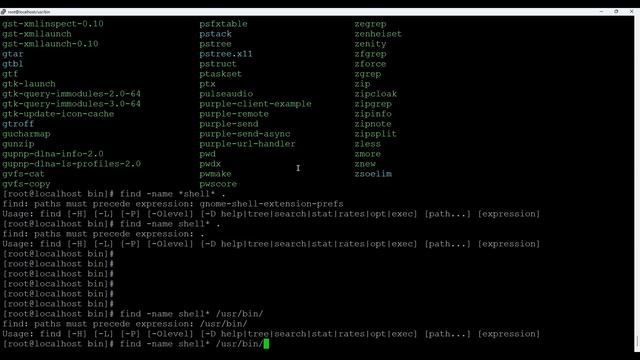The width and height of the screenshot is (640, 360).
Task: Click on 'pwscore' entry
Action: coord(218,184)
